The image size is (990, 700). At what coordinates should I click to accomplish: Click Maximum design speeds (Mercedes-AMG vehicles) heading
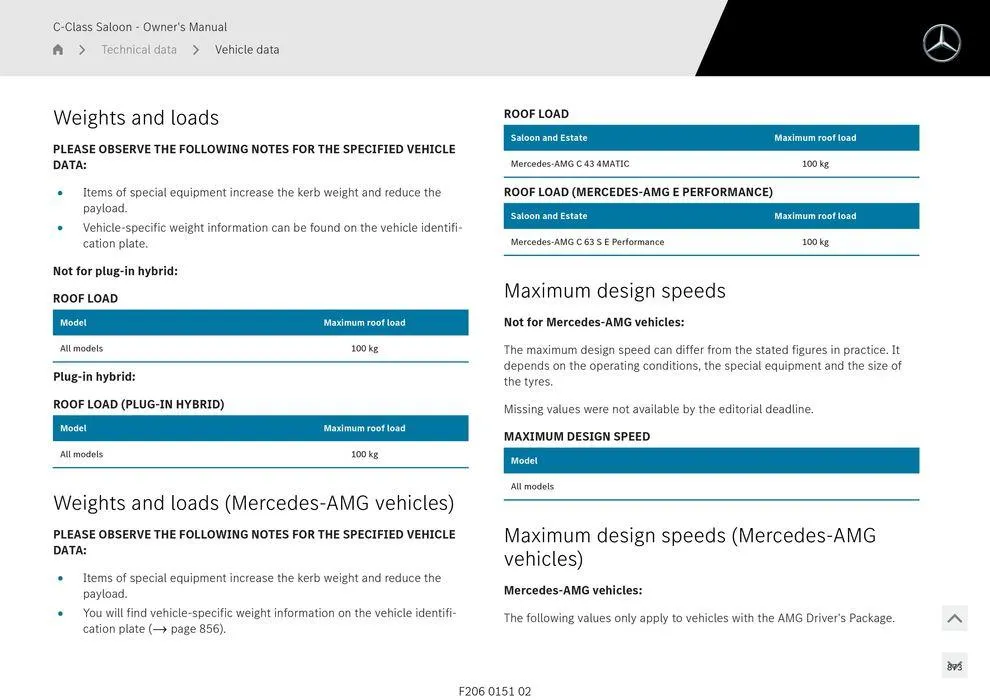click(689, 547)
